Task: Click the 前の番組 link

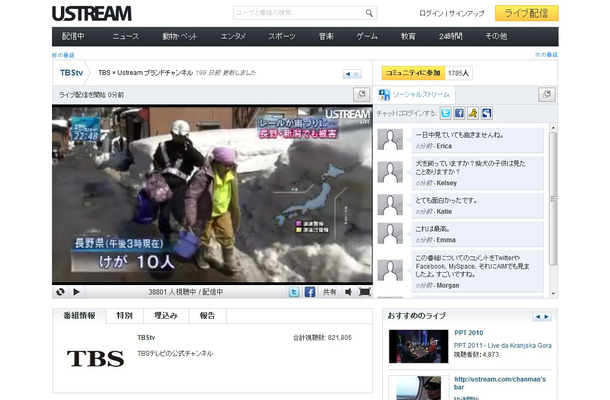Action: [x=63, y=55]
